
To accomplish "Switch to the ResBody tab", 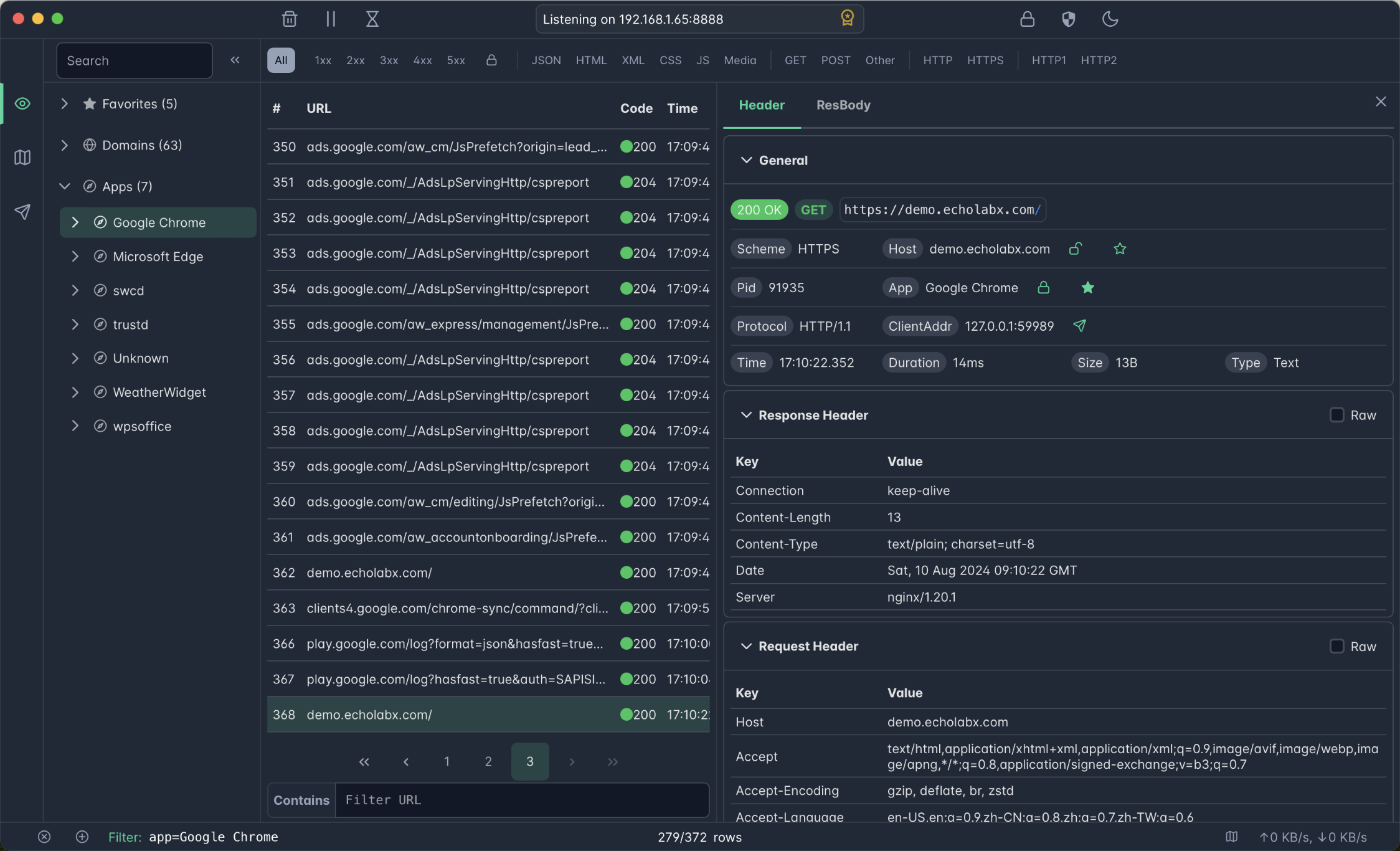I will click(843, 105).
